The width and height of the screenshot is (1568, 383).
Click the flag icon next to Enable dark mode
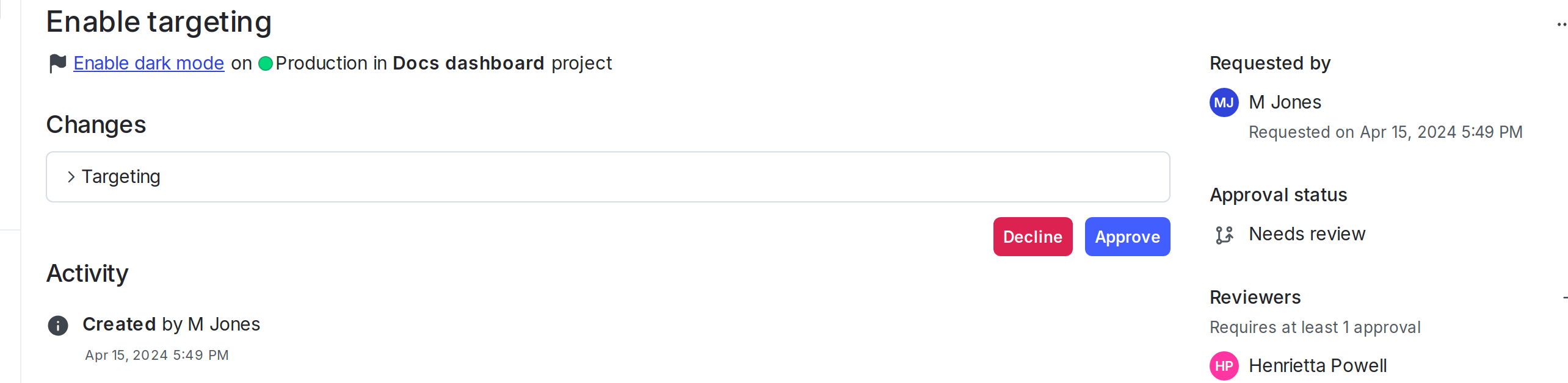click(x=57, y=63)
